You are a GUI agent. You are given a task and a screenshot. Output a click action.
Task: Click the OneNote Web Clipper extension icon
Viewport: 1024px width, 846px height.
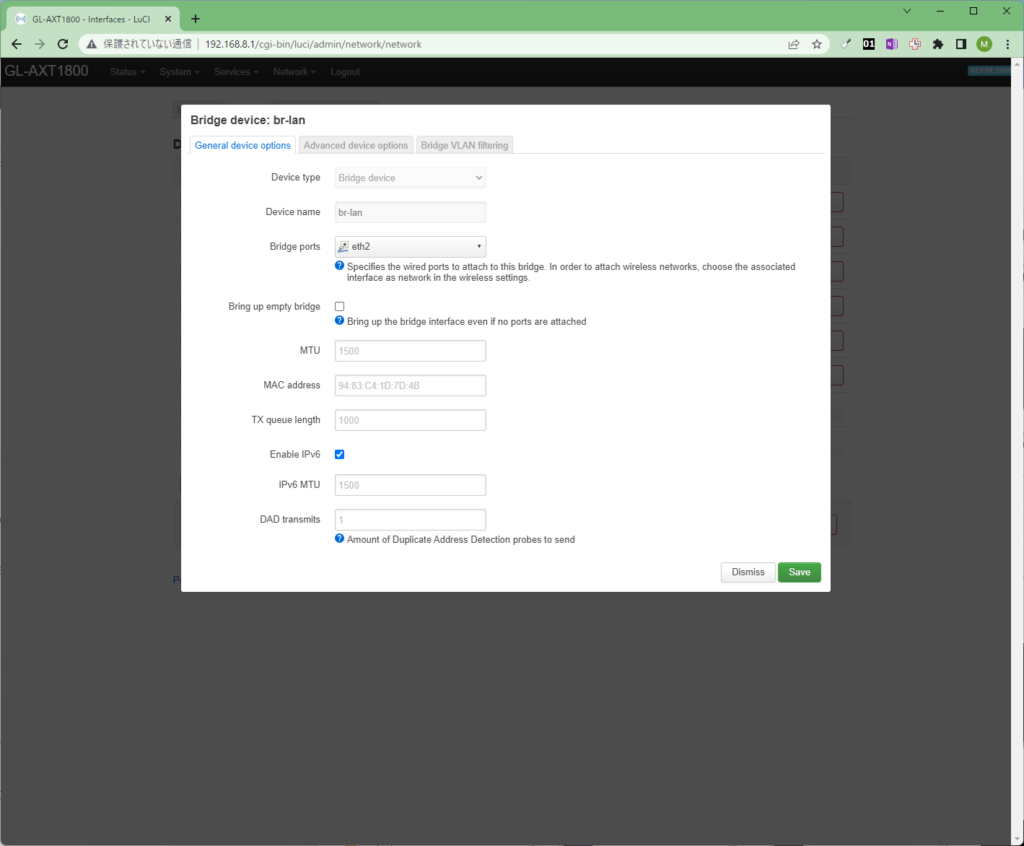(x=891, y=43)
